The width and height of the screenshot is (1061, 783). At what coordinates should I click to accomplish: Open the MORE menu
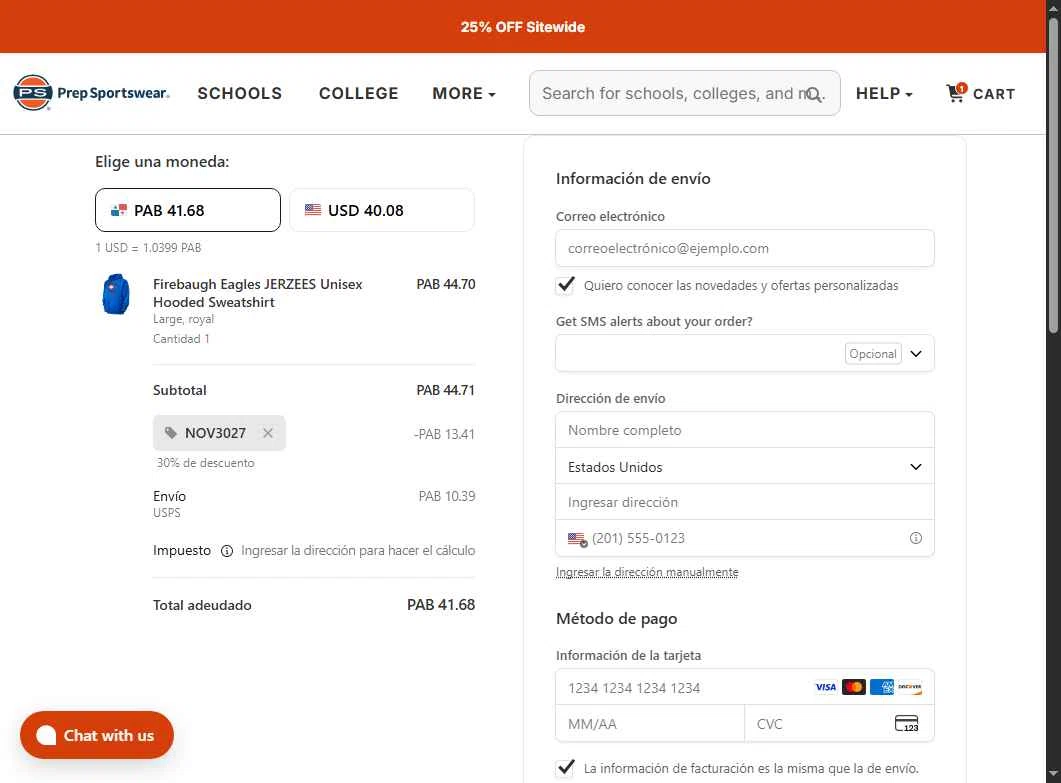(x=464, y=93)
